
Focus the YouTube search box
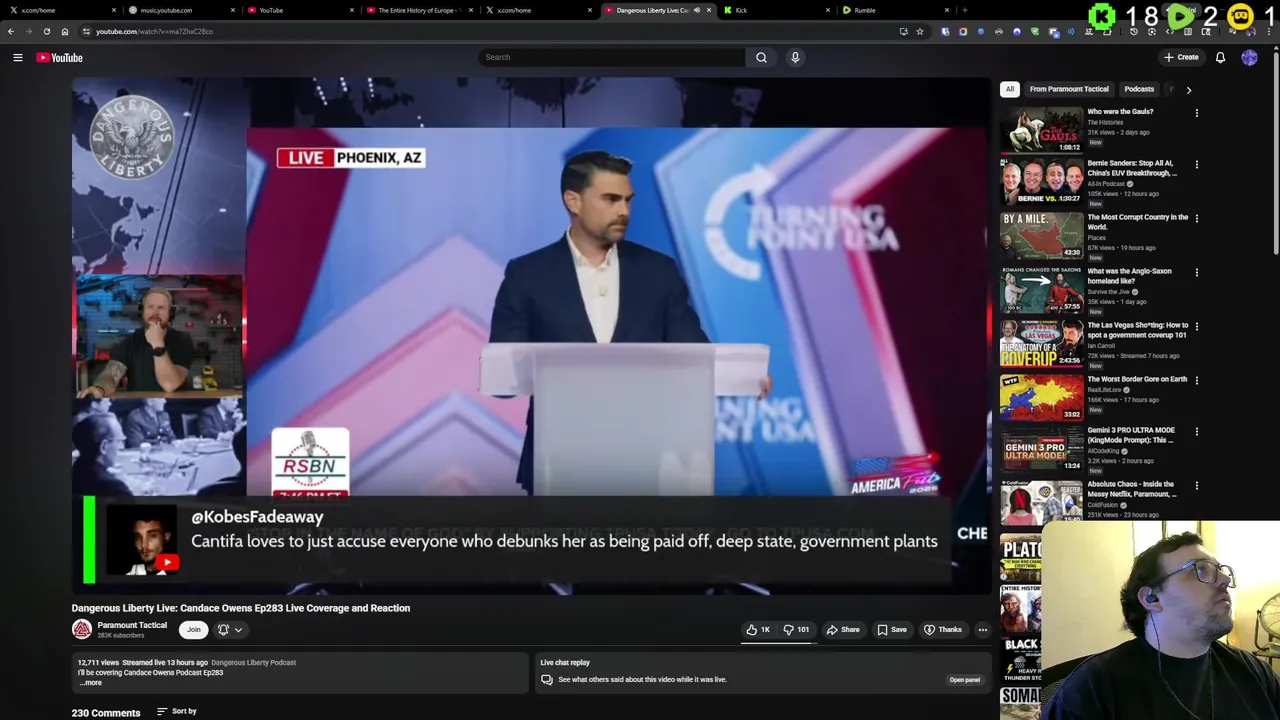[x=611, y=57]
